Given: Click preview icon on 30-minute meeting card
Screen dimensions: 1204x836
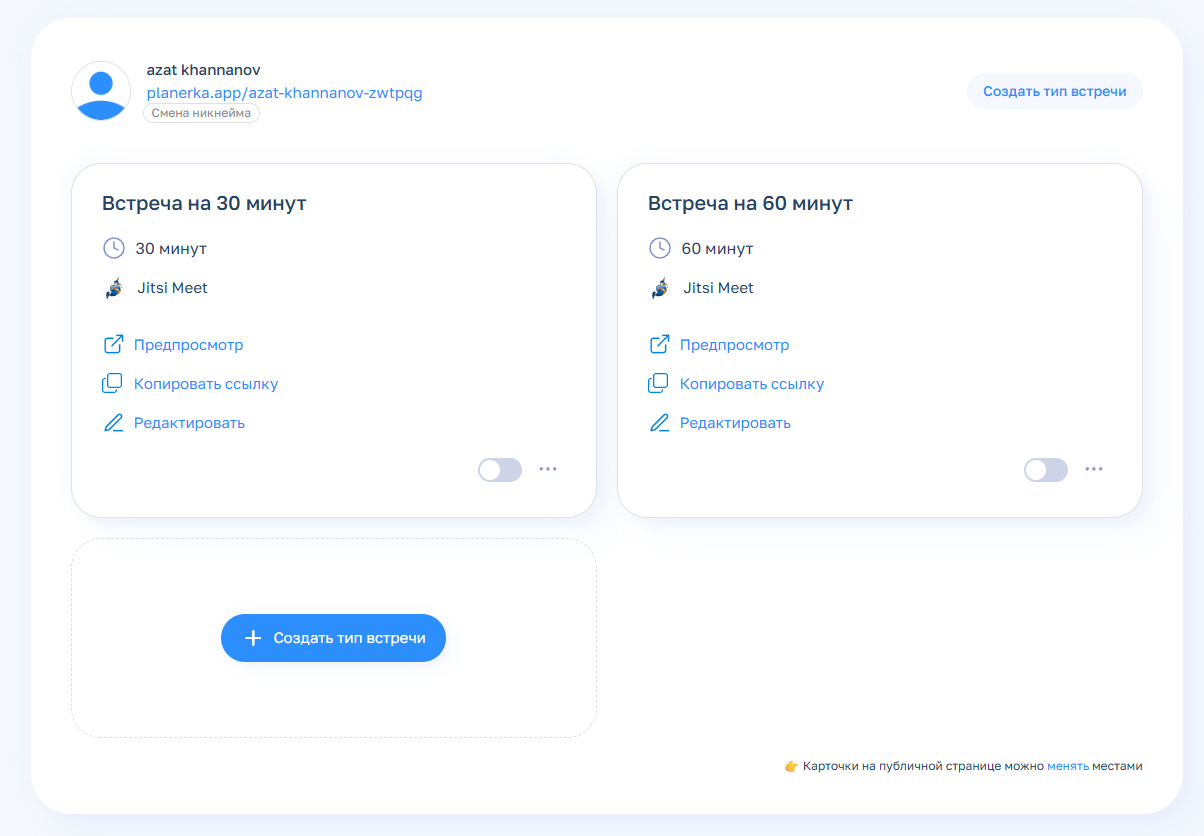Looking at the screenshot, I should click(113, 345).
